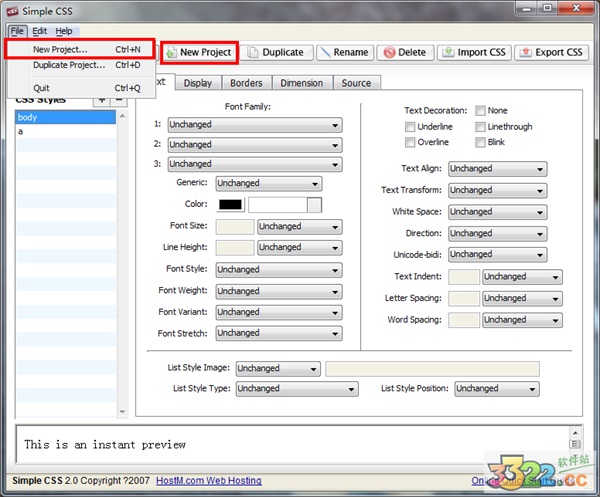Open the Text Align dropdown

point(497,169)
